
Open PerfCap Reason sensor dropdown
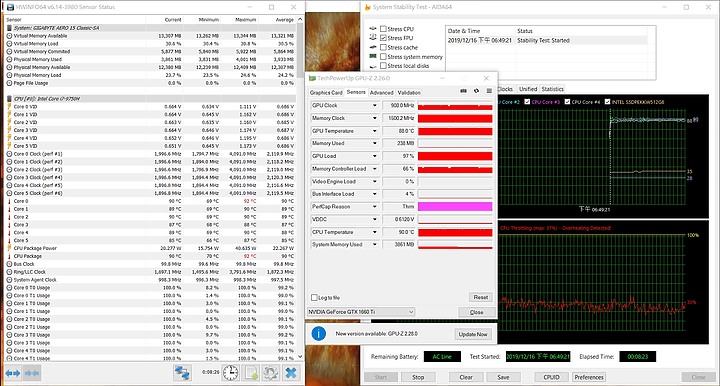pos(375,207)
